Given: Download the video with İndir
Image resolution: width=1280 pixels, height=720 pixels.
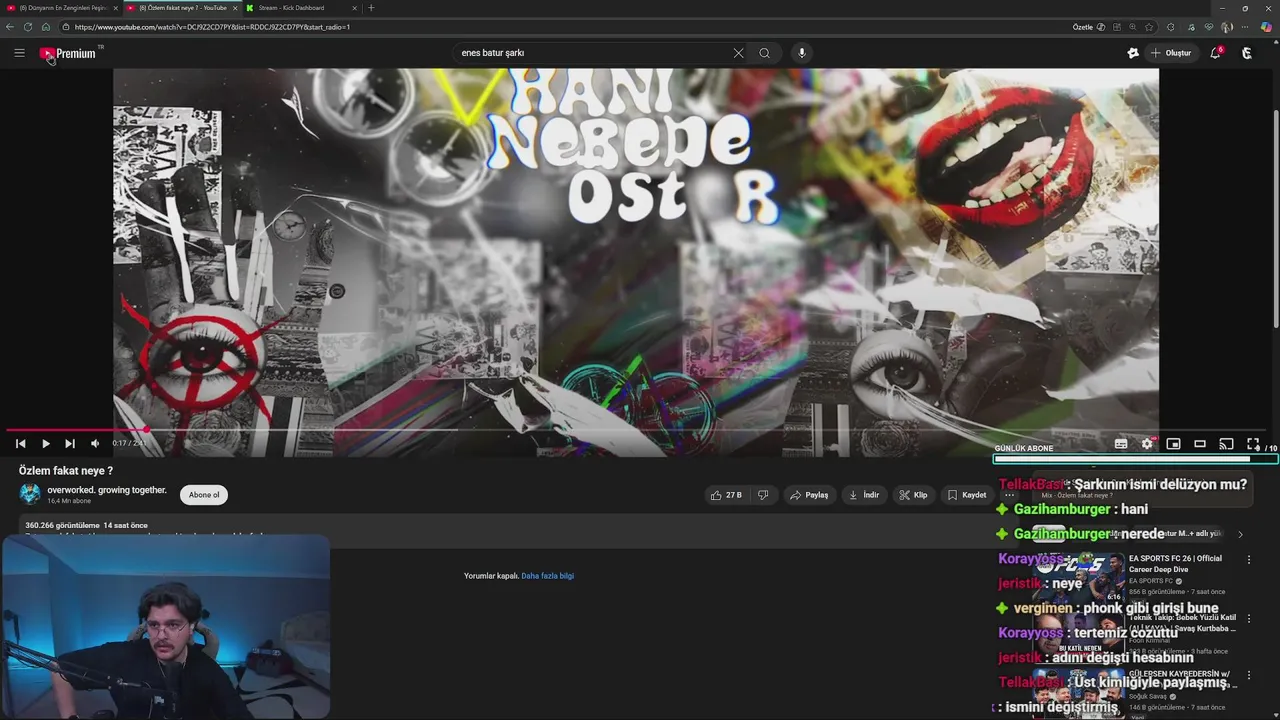Looking at the screenshot, I should click(863, 495).
